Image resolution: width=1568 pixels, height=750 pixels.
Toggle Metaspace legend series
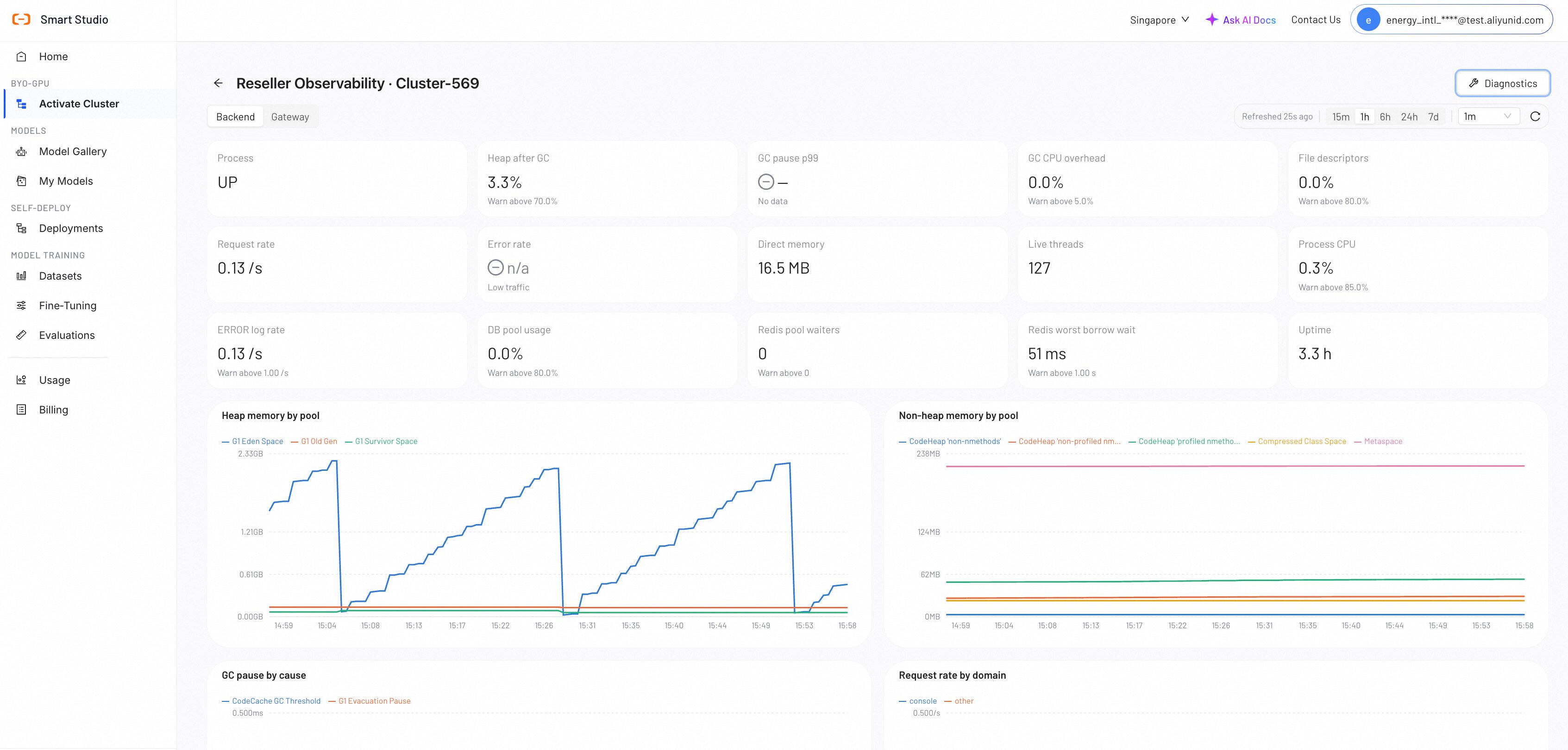point(1378,441)
